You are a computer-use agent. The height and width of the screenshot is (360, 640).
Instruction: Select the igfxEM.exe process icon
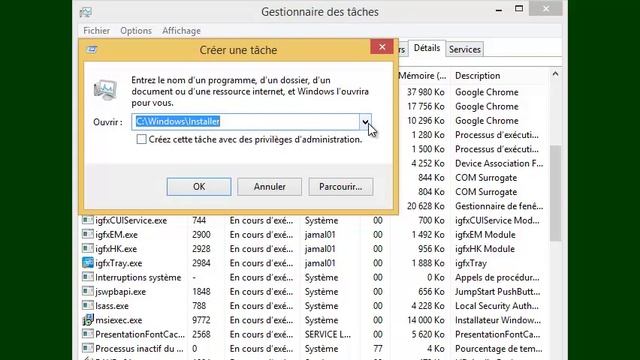(x=87, y=235)
